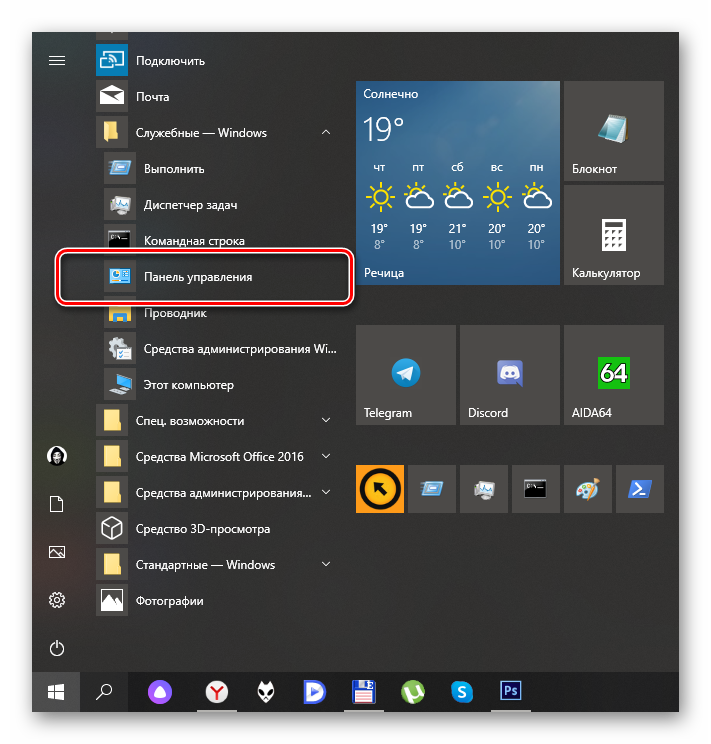
Task: Open the Блокнот tile
Action: (x=614, y=130)
